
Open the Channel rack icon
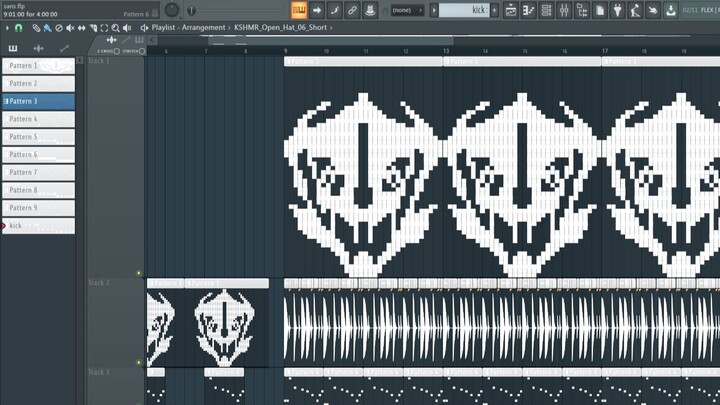tap(546, 10)
